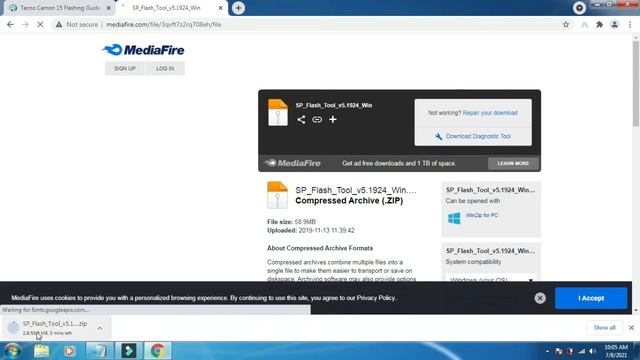Click the green Filmora taskbar icon

[129, 351]
